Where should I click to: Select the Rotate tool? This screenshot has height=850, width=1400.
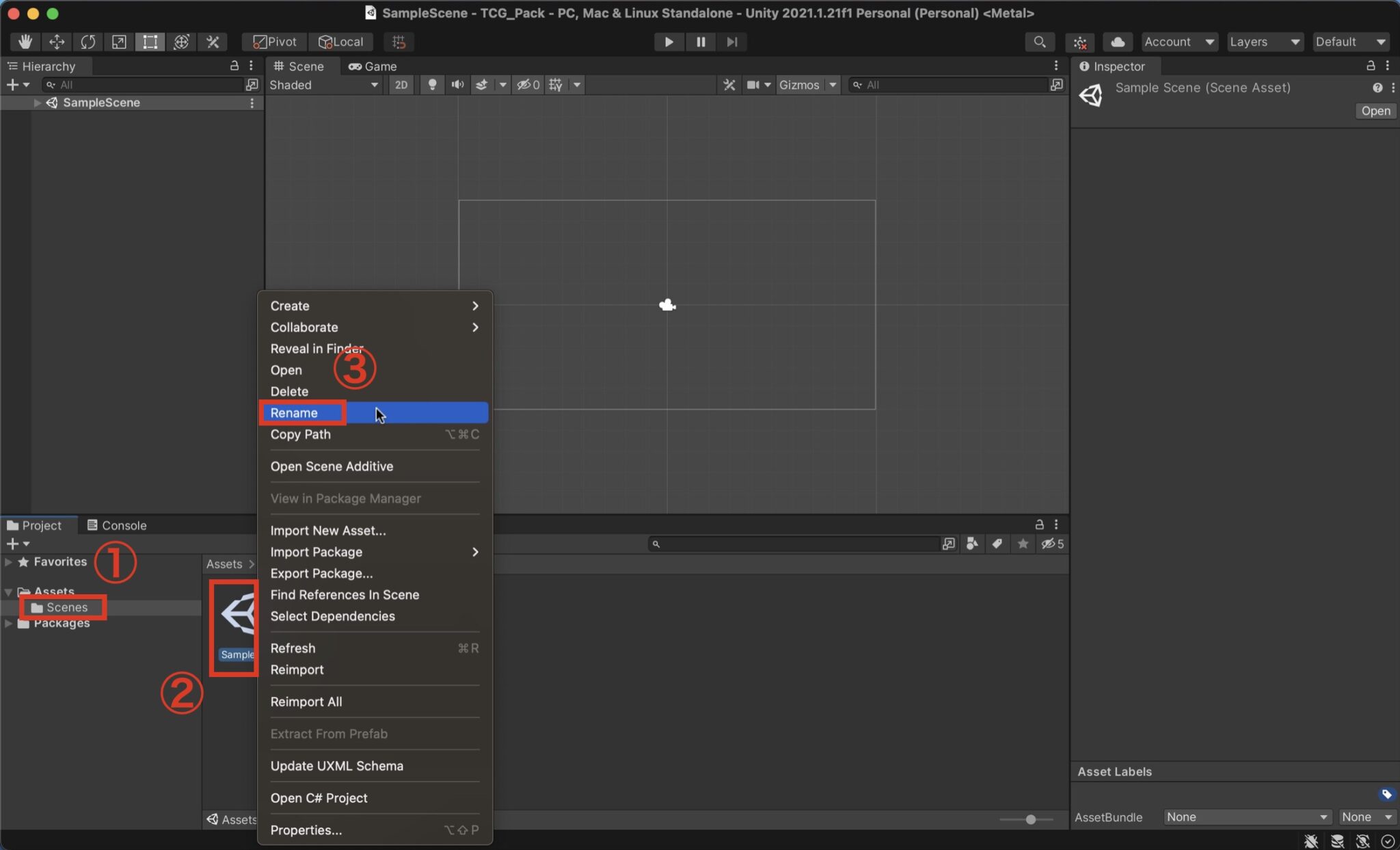tap(88, 42)
